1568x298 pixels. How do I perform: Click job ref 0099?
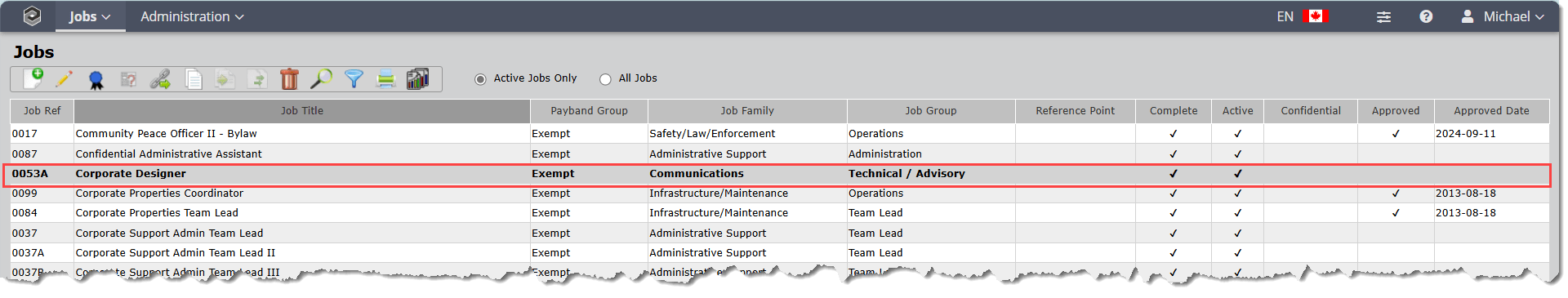pyautogui.click(x=24, y=193)
